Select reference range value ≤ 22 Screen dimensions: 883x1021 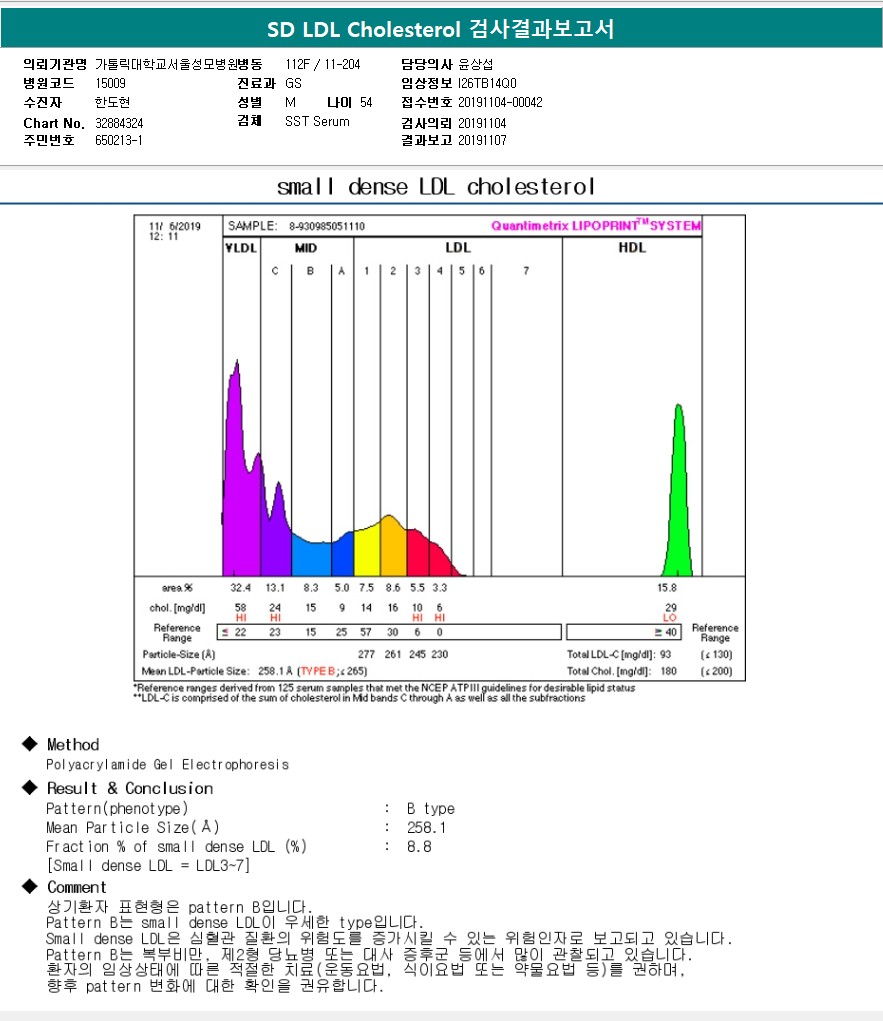(234, 632)
